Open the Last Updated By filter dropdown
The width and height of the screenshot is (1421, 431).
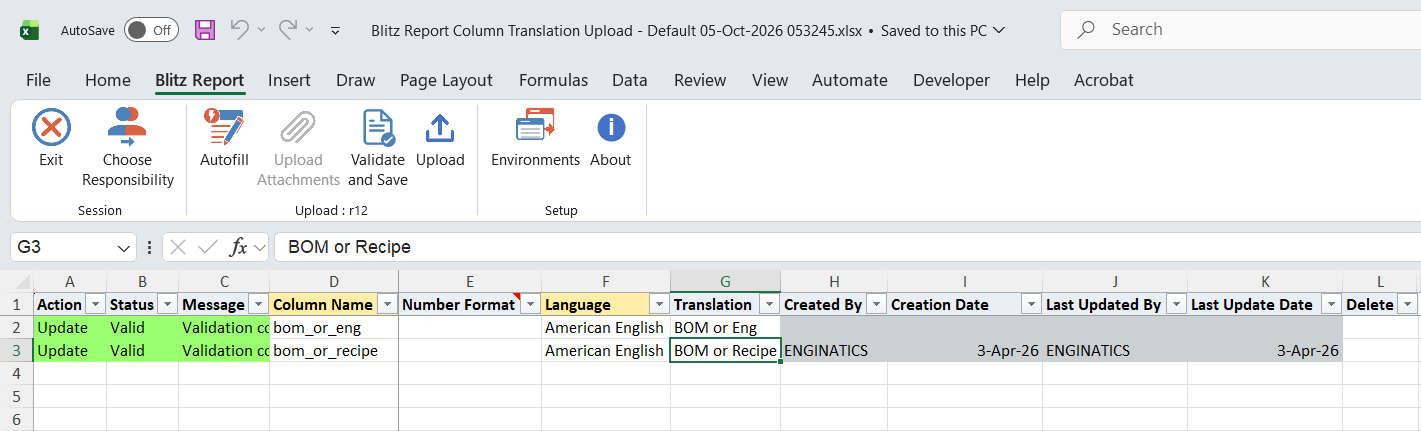tap(1175, 304)
